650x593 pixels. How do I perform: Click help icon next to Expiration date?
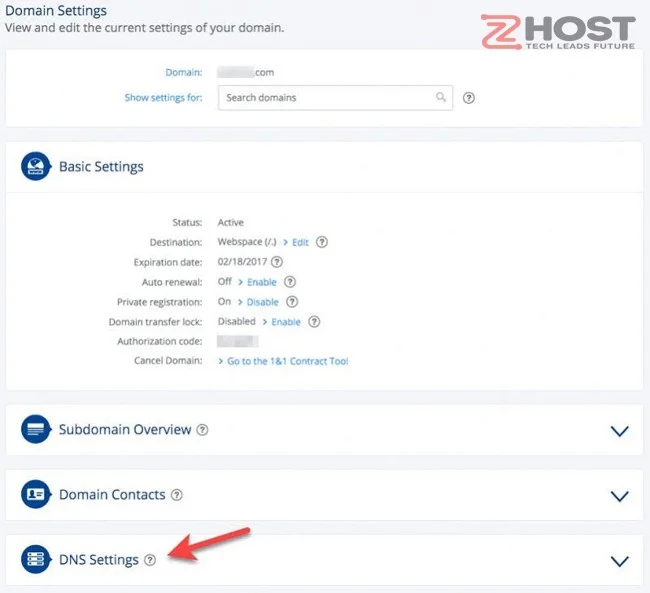tap(277, 262)
